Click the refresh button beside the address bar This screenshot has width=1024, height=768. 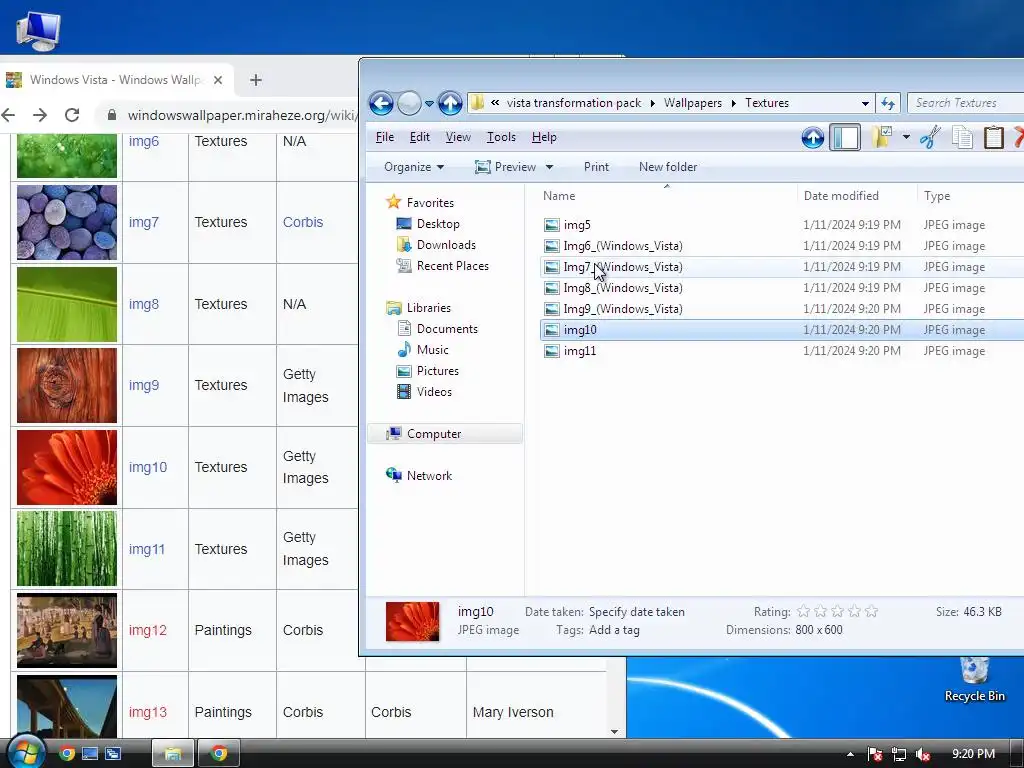(888, 103)
